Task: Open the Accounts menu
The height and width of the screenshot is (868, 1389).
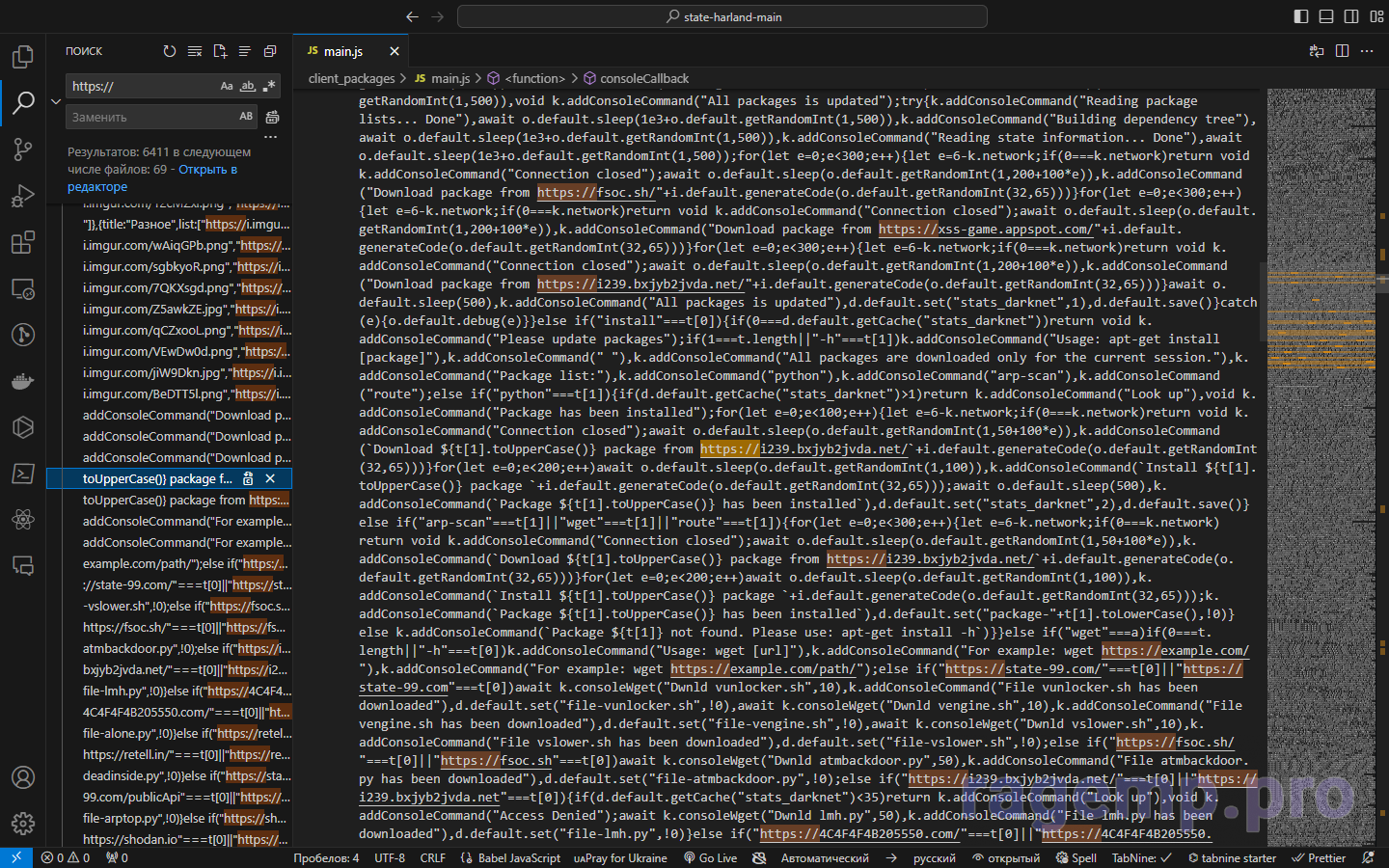Action: [x=23, y=777]
